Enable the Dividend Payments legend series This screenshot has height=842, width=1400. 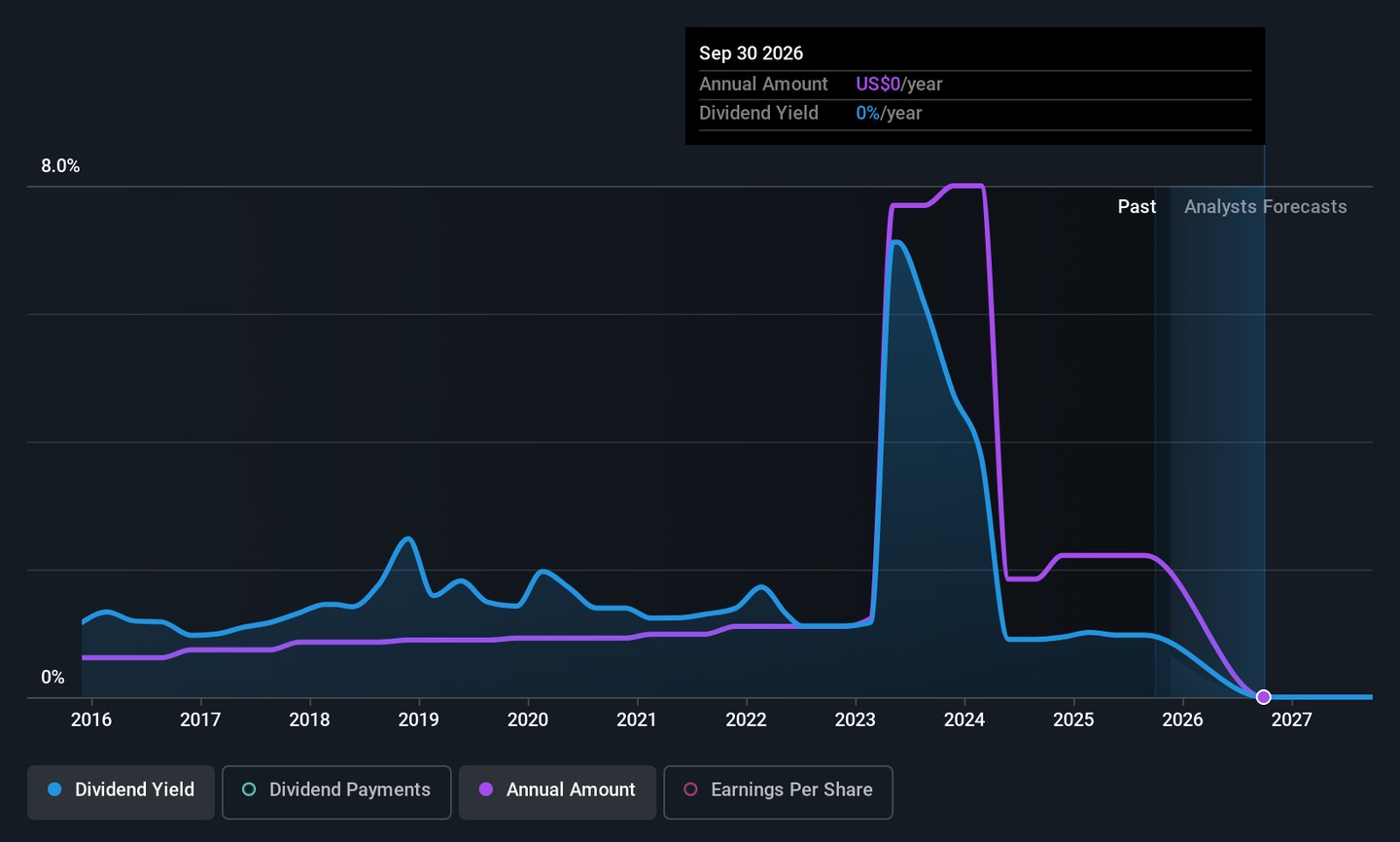point(336,790)
